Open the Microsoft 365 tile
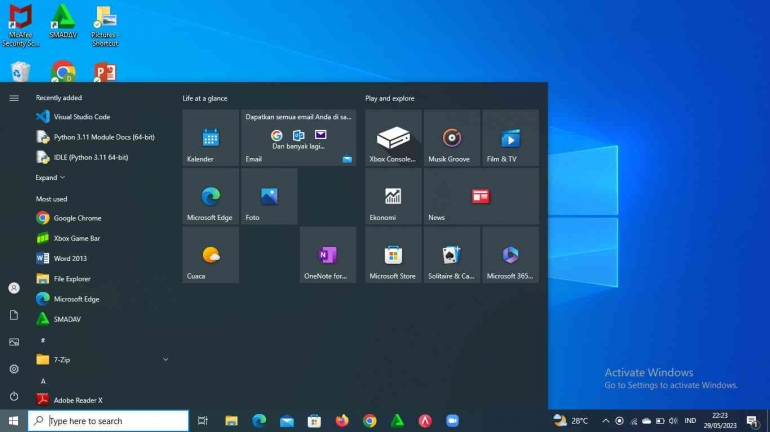 click(511, 255)
